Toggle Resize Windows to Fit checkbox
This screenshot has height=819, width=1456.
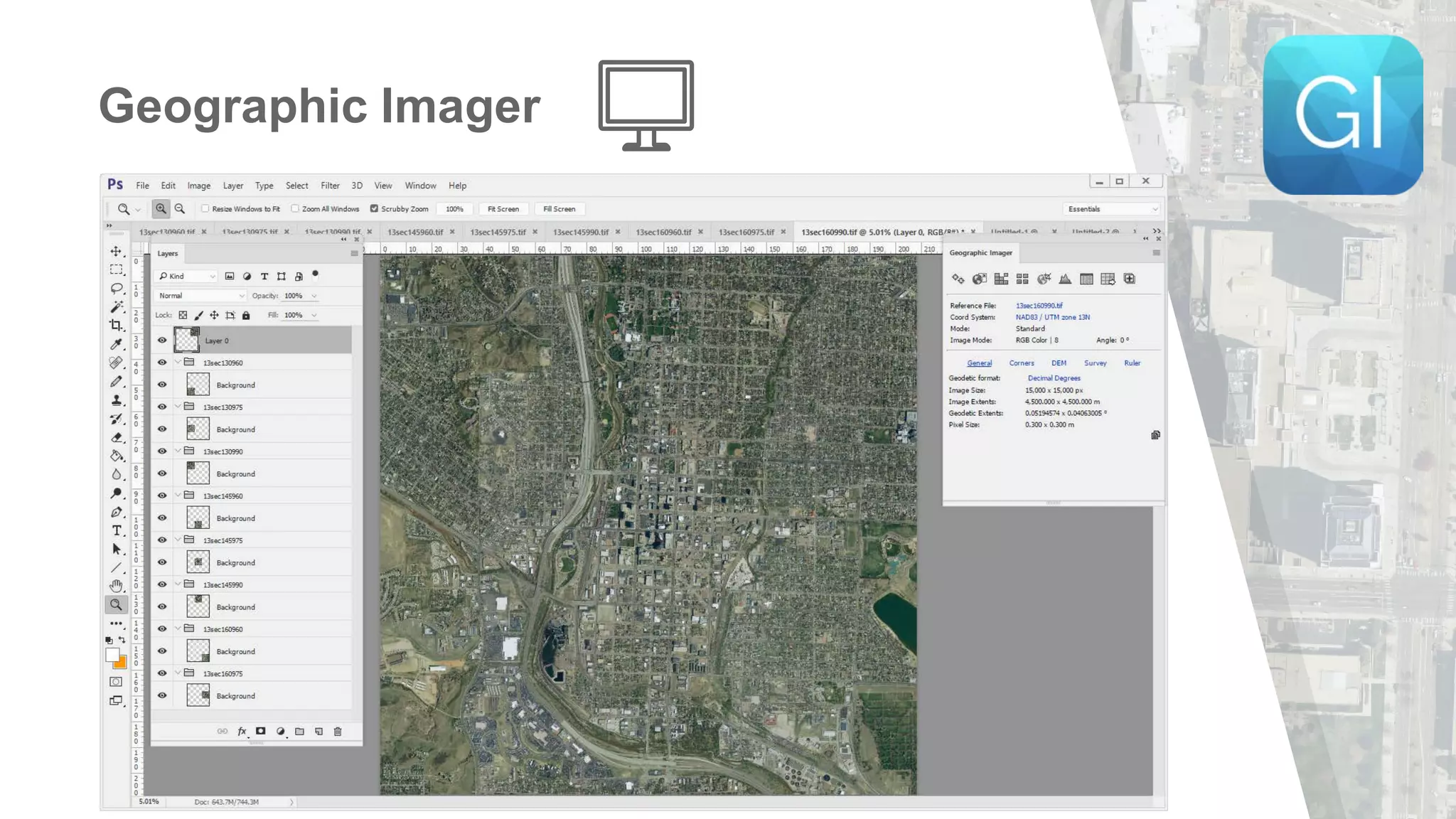[x=205, y=209]
